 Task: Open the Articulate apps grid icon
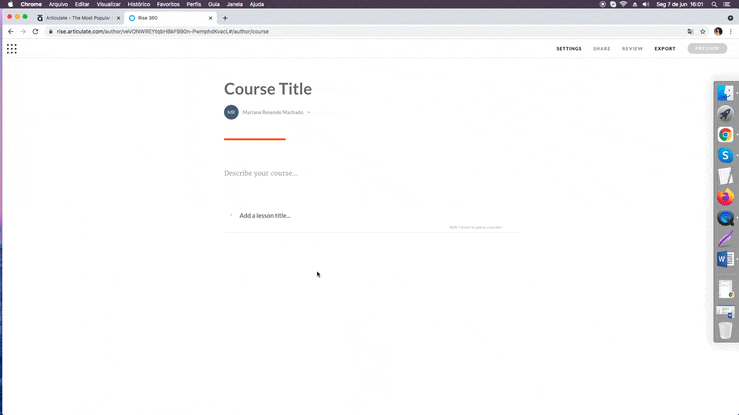(12, 48)
